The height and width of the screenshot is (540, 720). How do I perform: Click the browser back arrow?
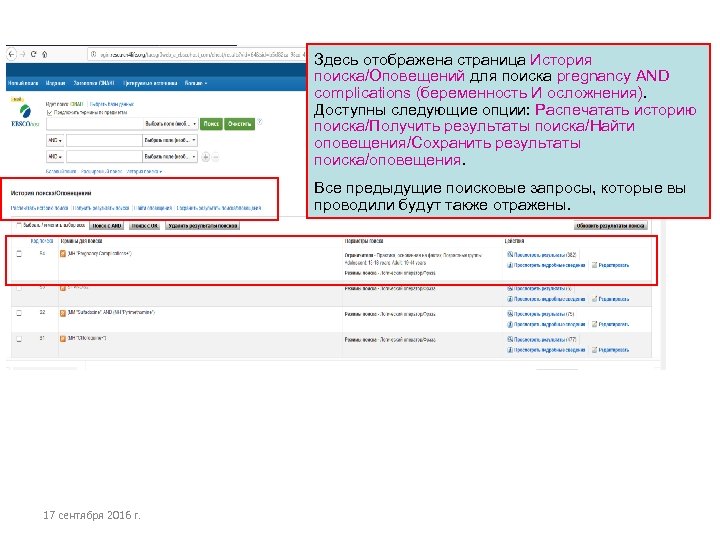[x=12, y=54]
